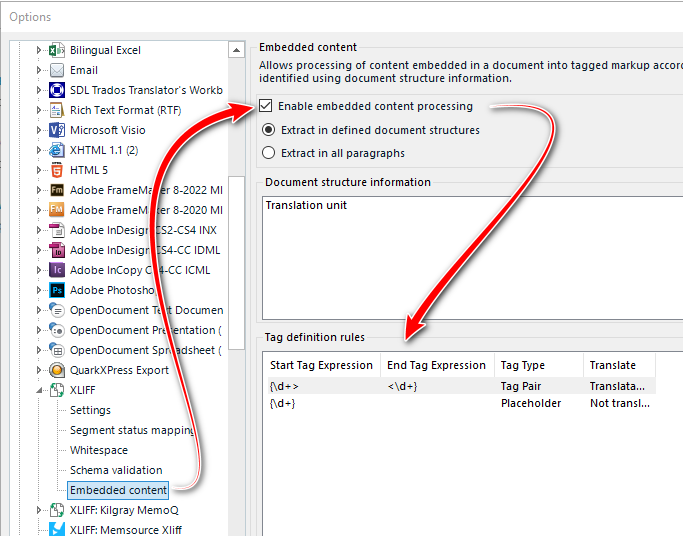Viewport: 683px width, 536px height.
Task: Click the Tag Type column header
Action: (x=539, y=365)
